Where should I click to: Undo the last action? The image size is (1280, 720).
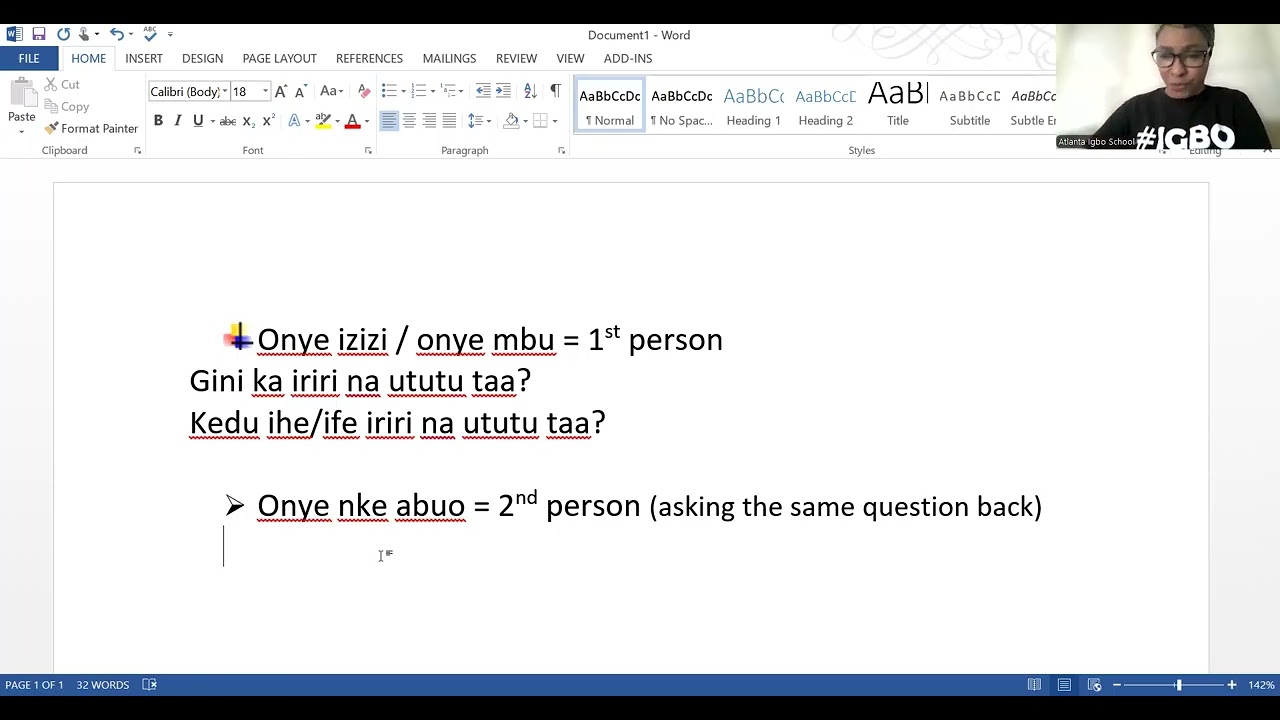pos(116,34)
